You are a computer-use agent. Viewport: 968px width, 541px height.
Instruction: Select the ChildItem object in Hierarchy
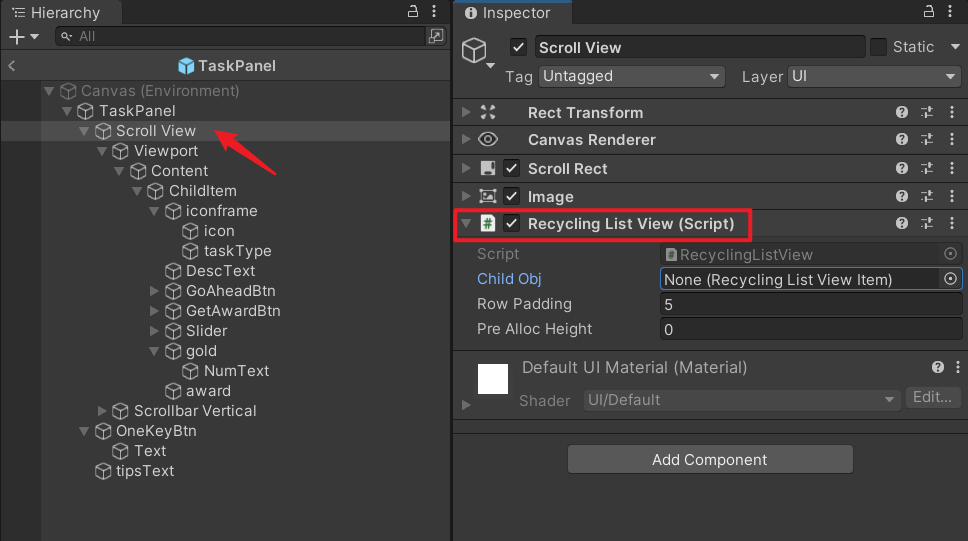(x=202, y=191)
